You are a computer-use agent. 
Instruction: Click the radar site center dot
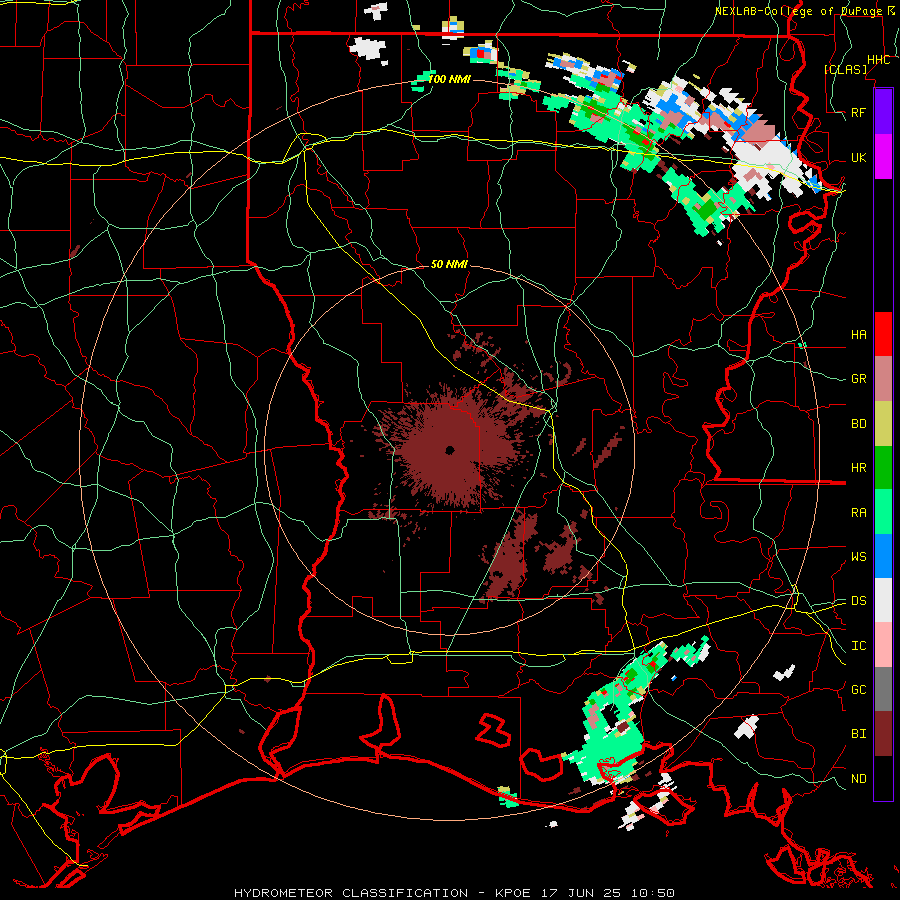pyautogui.click(x=450, y=451)
